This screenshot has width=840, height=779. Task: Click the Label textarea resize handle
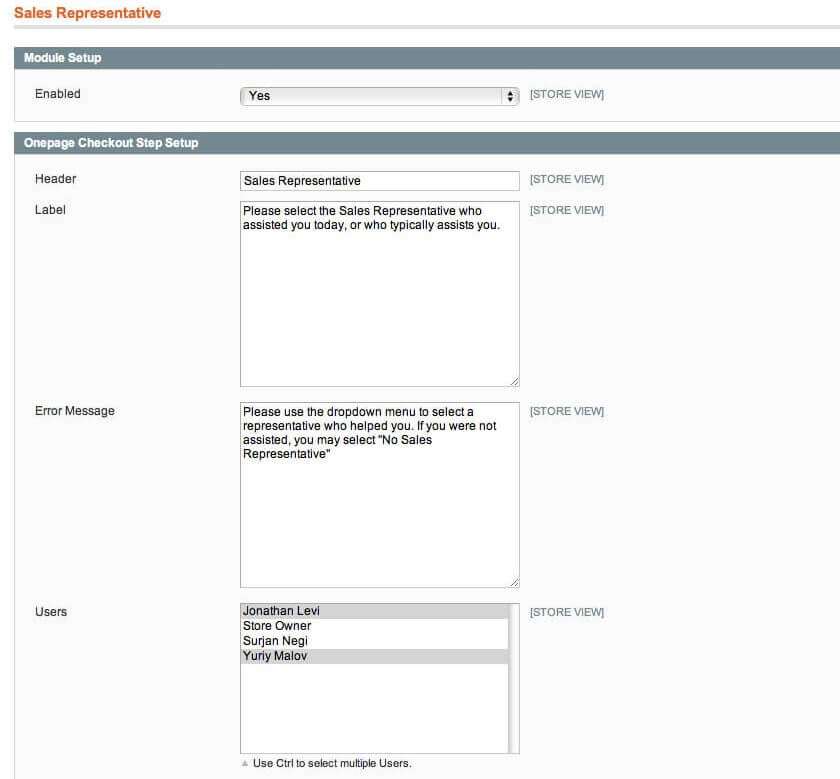coord(514,381)
